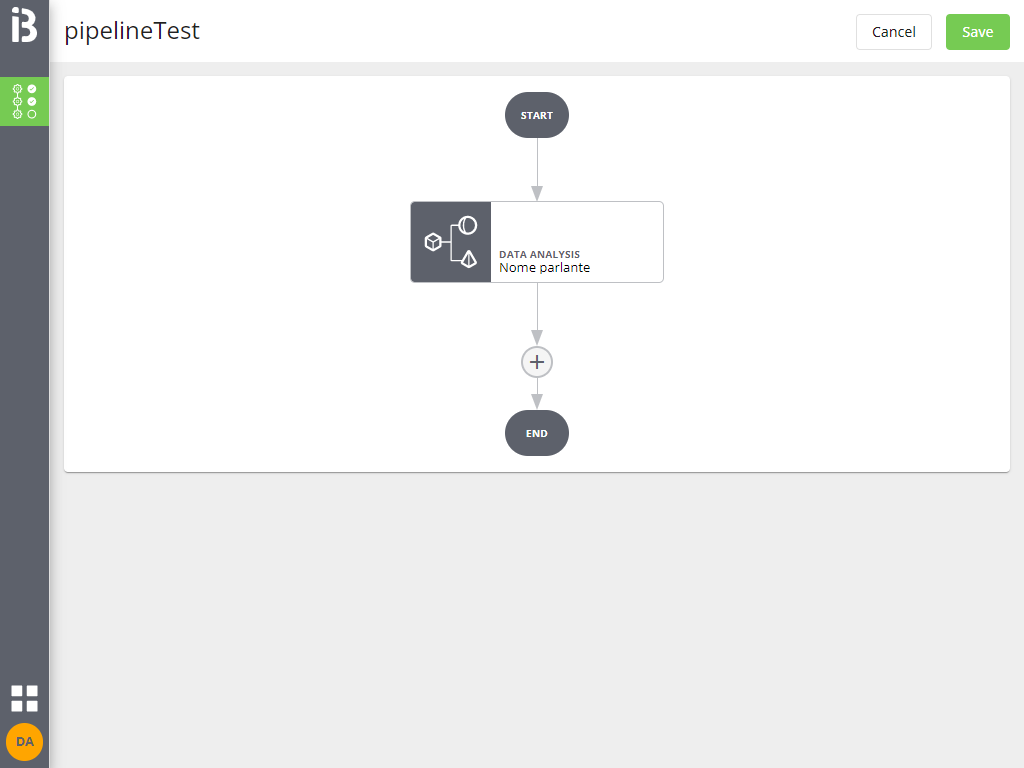Save the pipelineTest pipeline
1024x768 pixels.
(977, 31)
